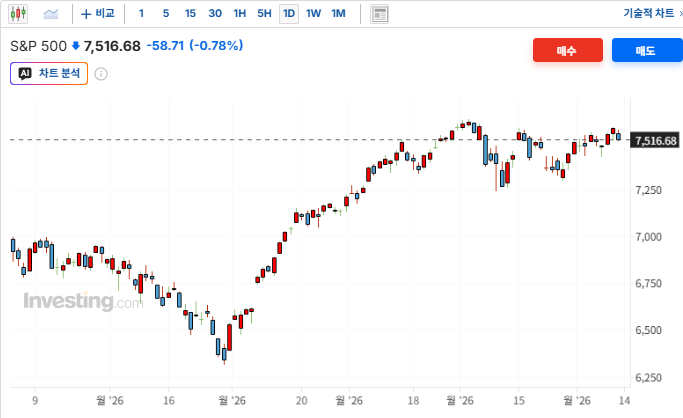Select the 1W weekly interval
The width and height of the screenshot is (683, 418).
point(313,13)
